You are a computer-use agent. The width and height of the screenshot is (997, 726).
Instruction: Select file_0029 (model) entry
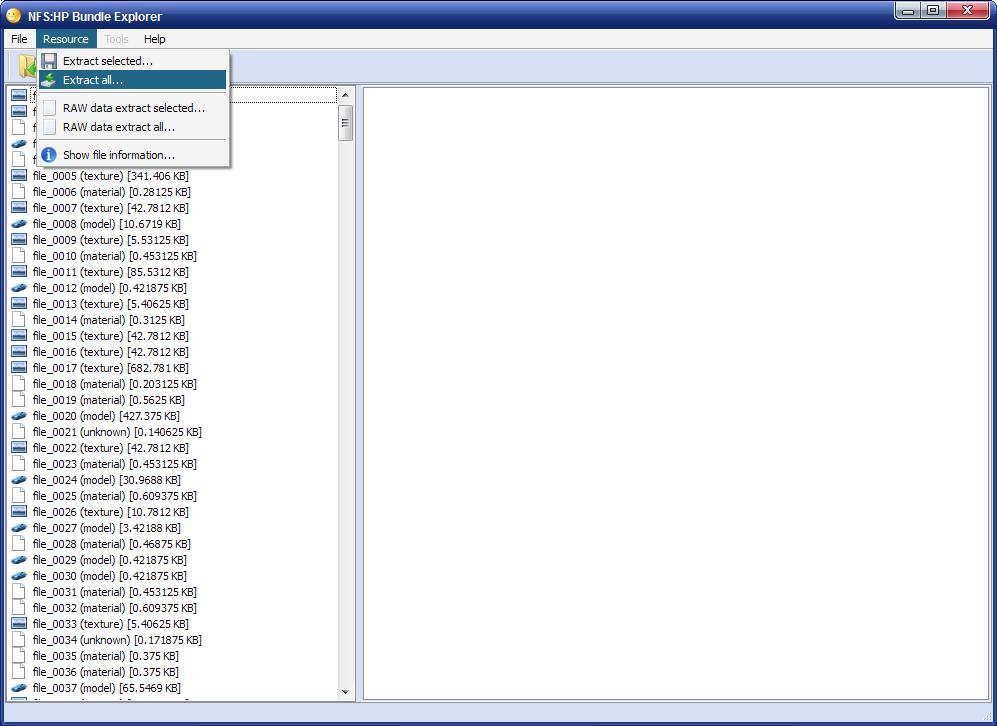coord(109,560)
